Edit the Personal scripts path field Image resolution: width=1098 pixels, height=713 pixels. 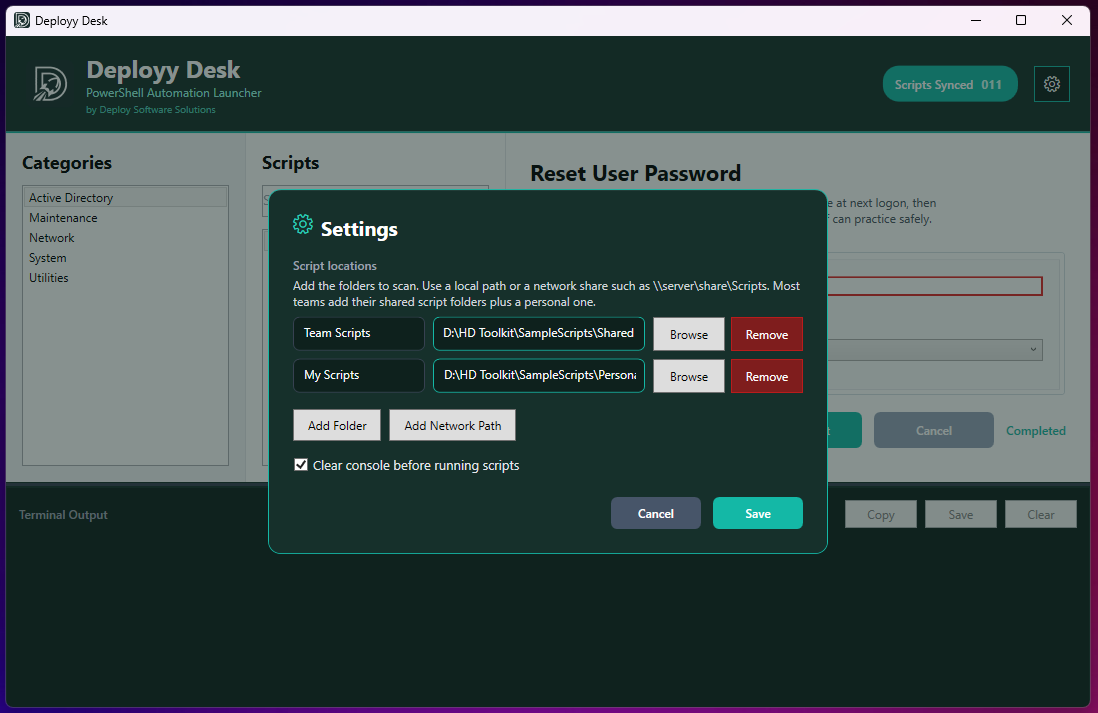(538, 375)
